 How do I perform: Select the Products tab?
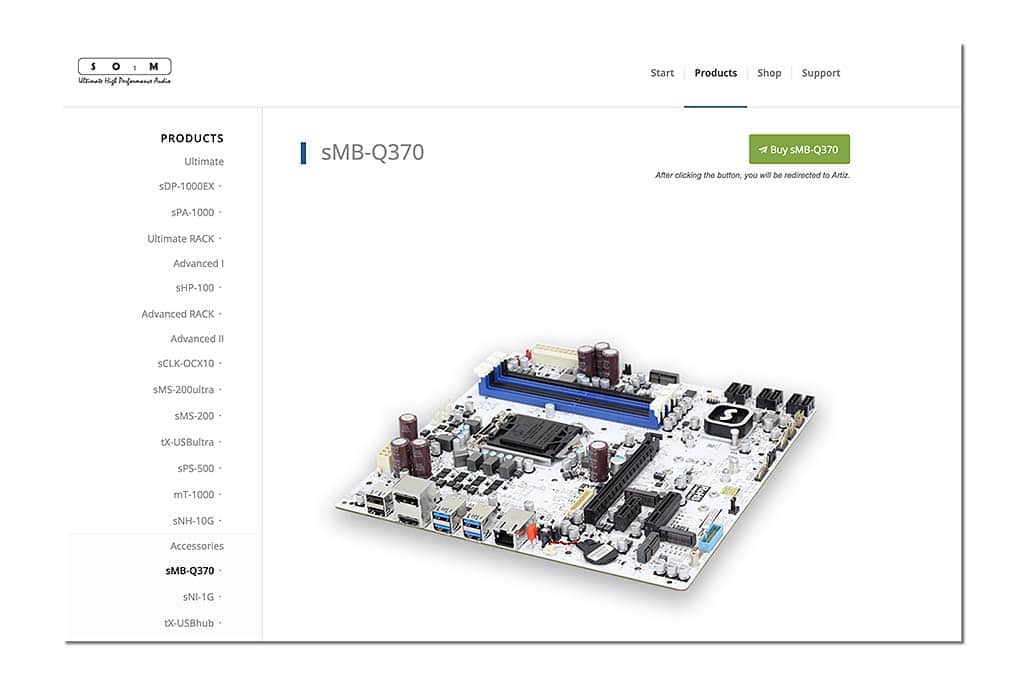tap(715, 73)
